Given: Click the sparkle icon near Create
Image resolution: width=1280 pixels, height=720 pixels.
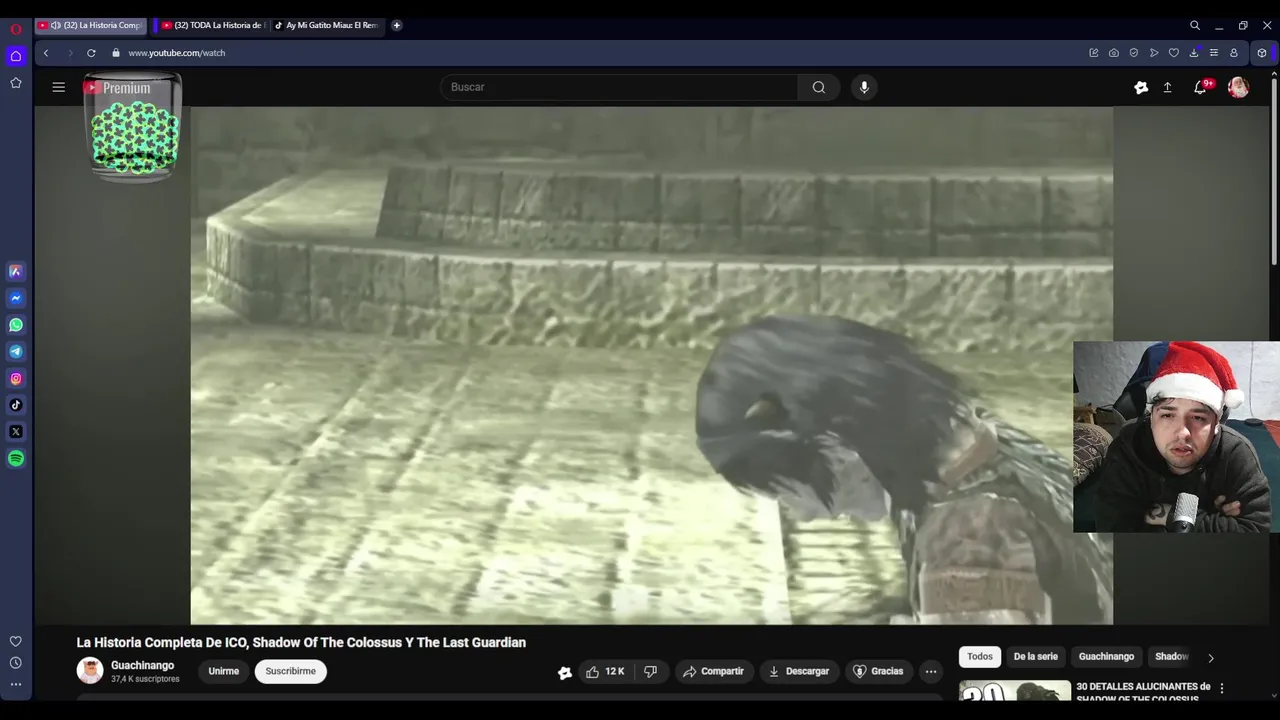Looking at the screenshot, I should coord(1141,87).
